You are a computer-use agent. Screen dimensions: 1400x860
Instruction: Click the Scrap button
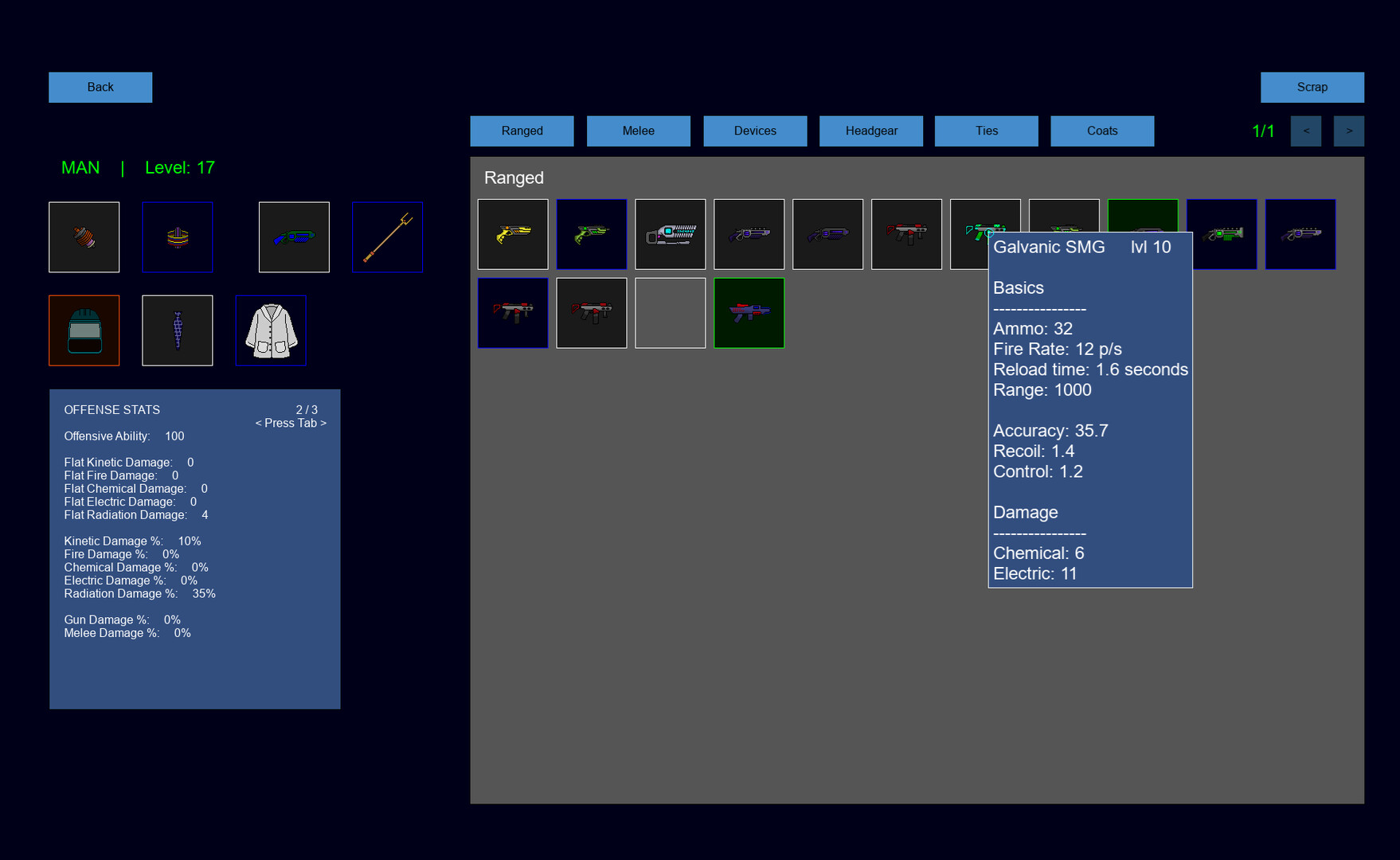point(1312,87)
